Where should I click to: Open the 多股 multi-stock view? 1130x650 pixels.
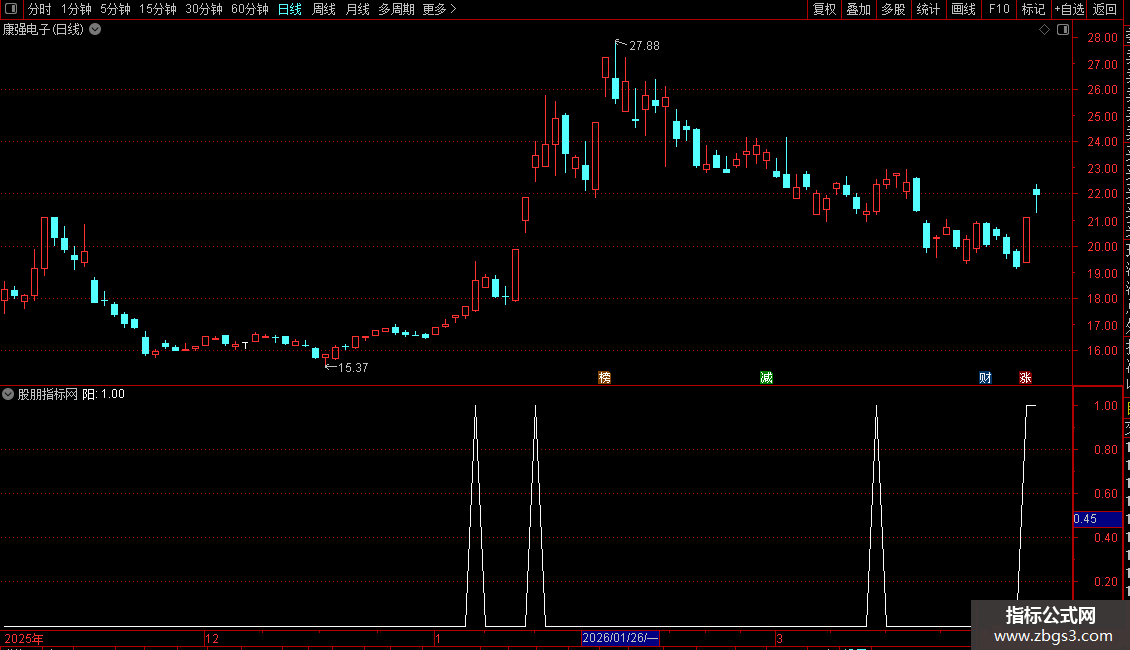coord(893,9)
